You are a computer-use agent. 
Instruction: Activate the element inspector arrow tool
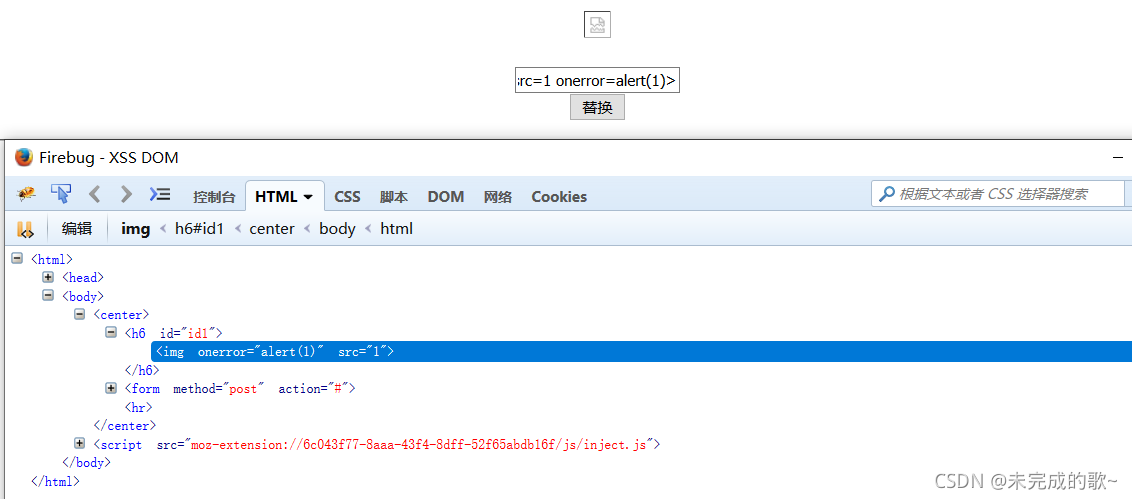(61, 194)
